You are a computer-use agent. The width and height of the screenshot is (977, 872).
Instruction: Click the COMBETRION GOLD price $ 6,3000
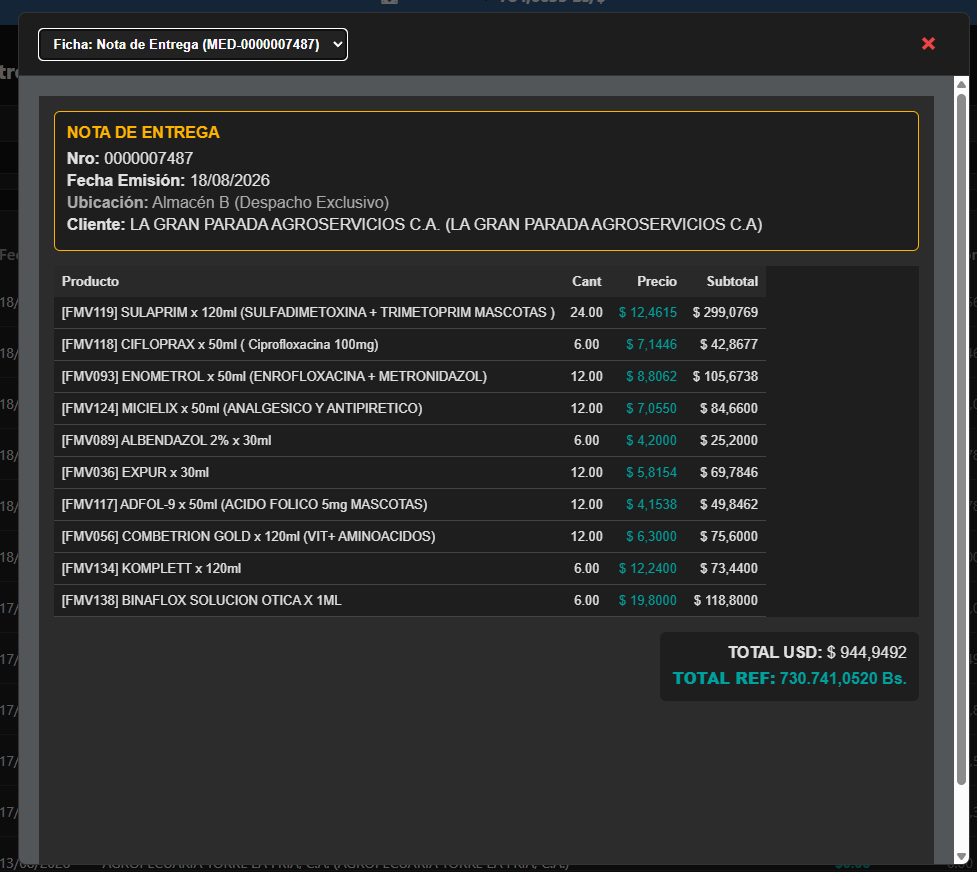[x=651, y=537]
